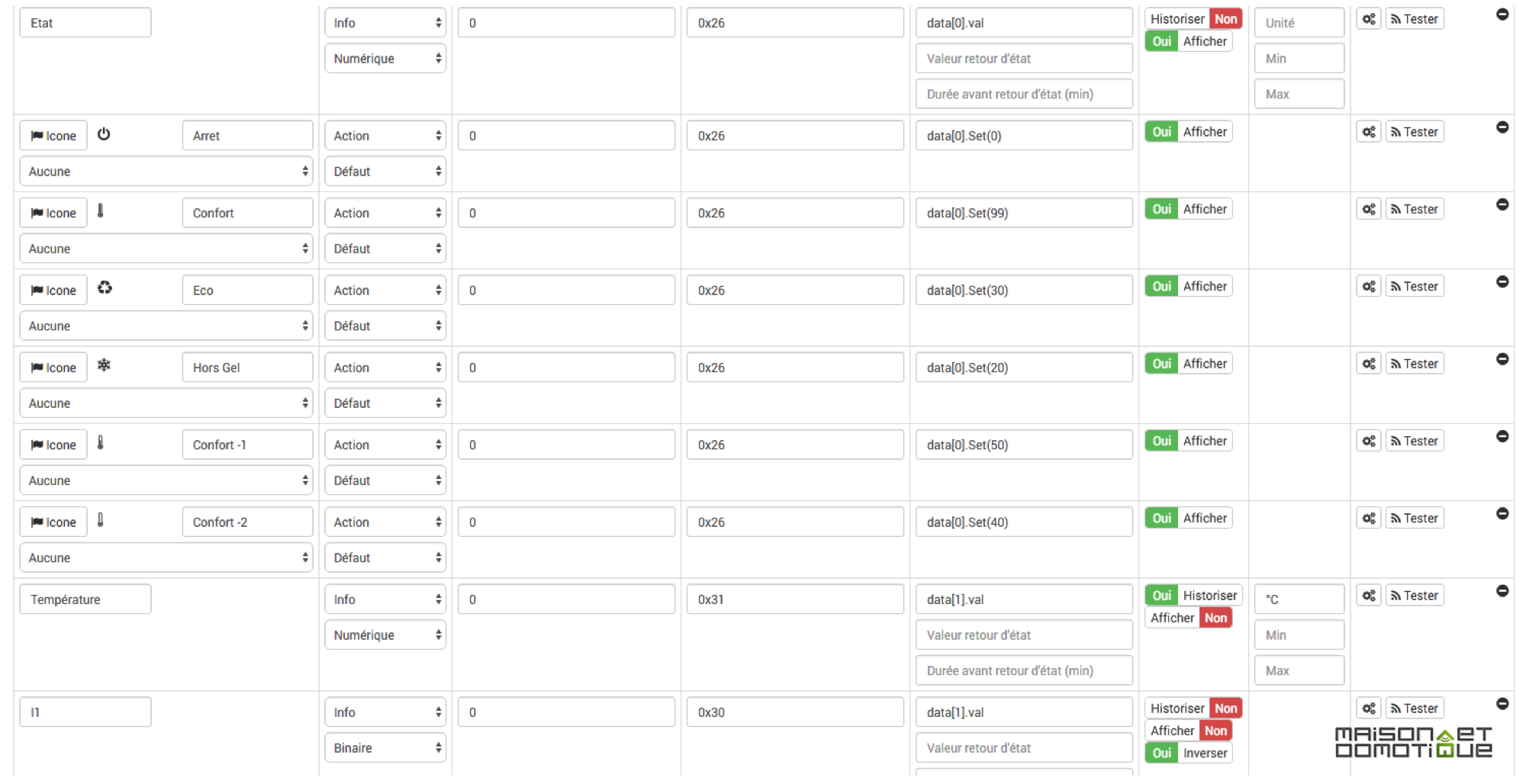Open Défaut dropdown in Eco row
The width and height of the screenshot is (1526, 784).
coord(385,326)
